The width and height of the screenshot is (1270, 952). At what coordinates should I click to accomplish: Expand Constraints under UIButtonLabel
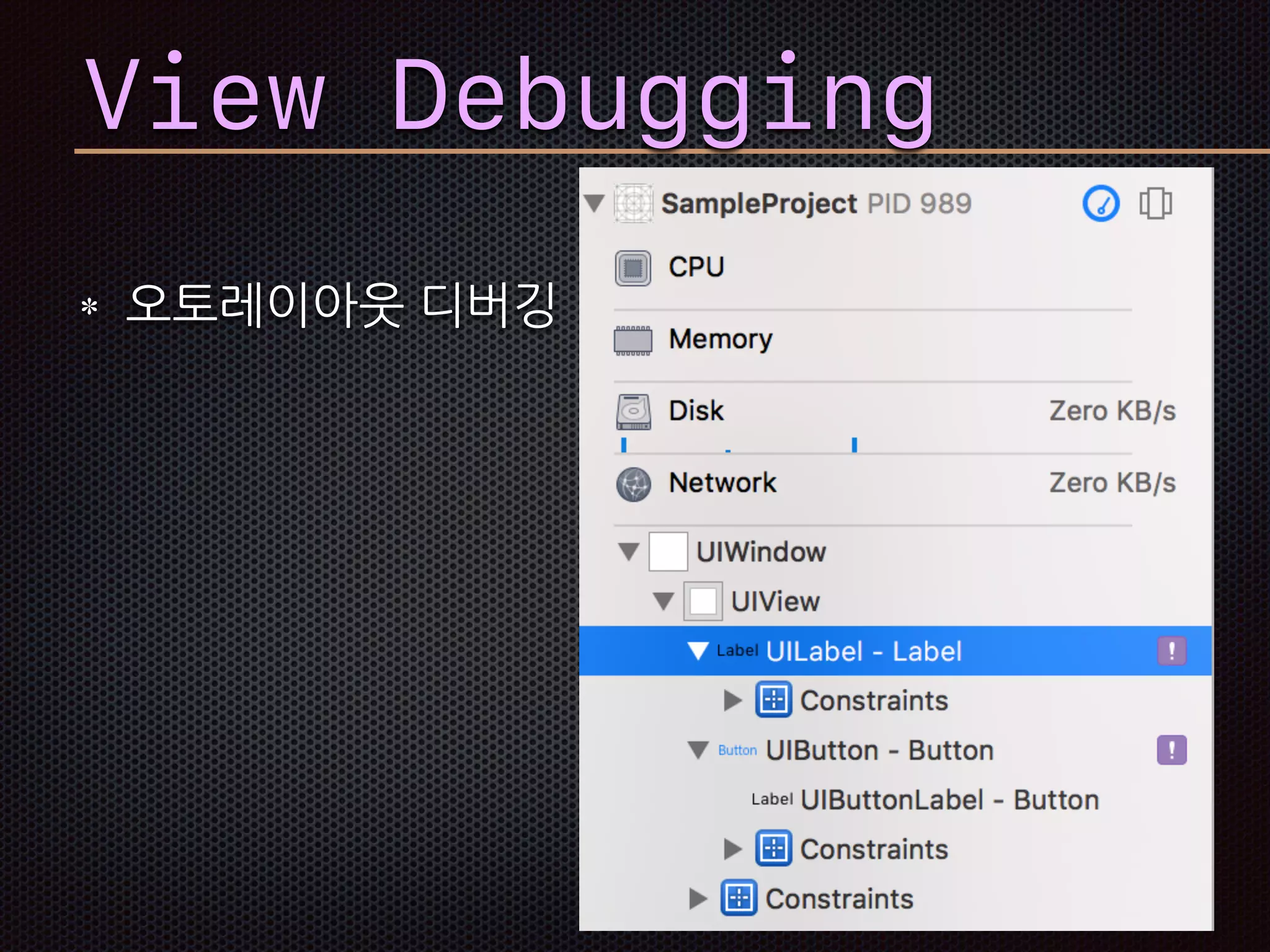pos(732,849)
